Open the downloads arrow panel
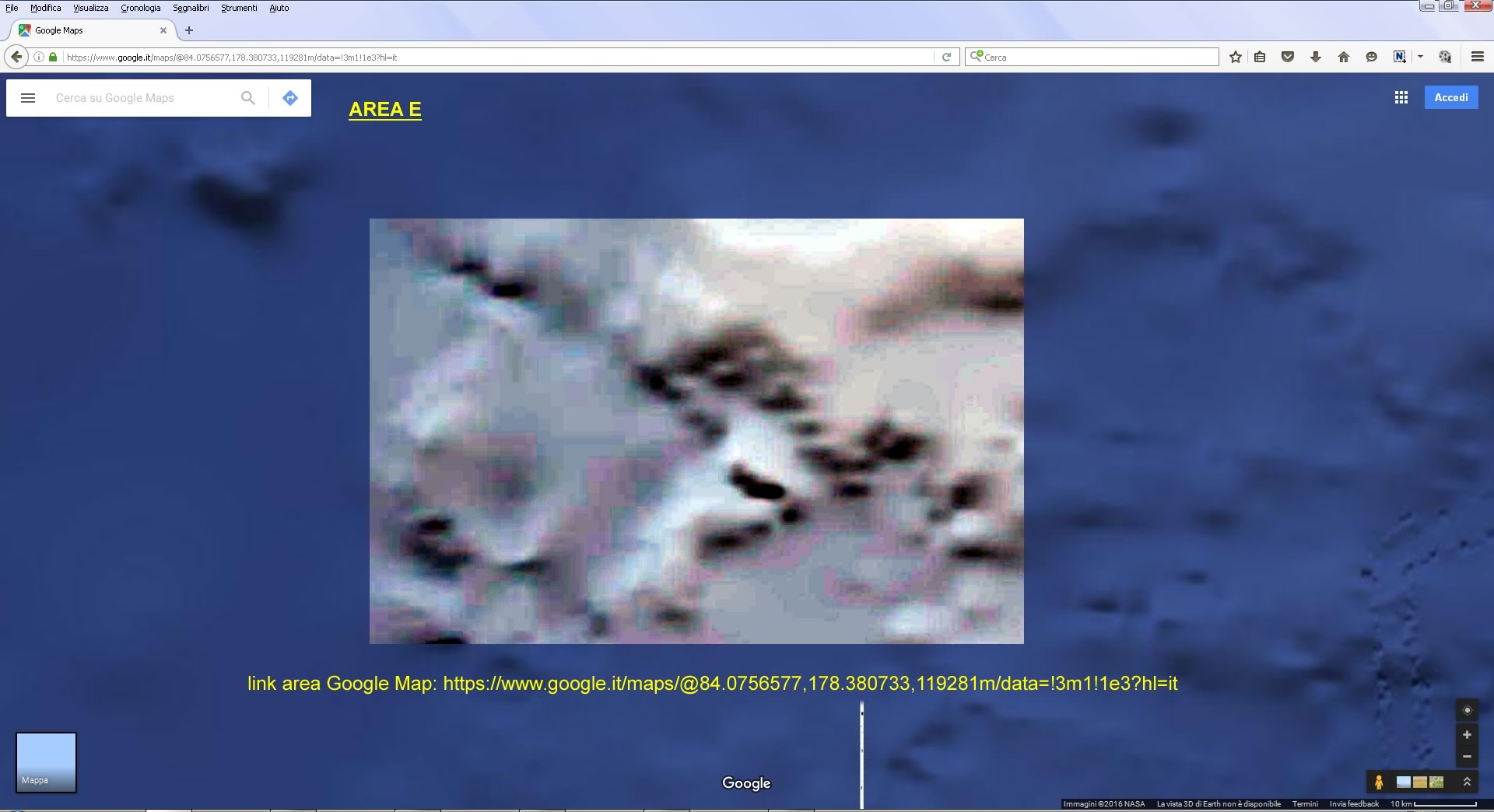The height and width of the screenshot is (812, 1494). [x=1316, y=57]
